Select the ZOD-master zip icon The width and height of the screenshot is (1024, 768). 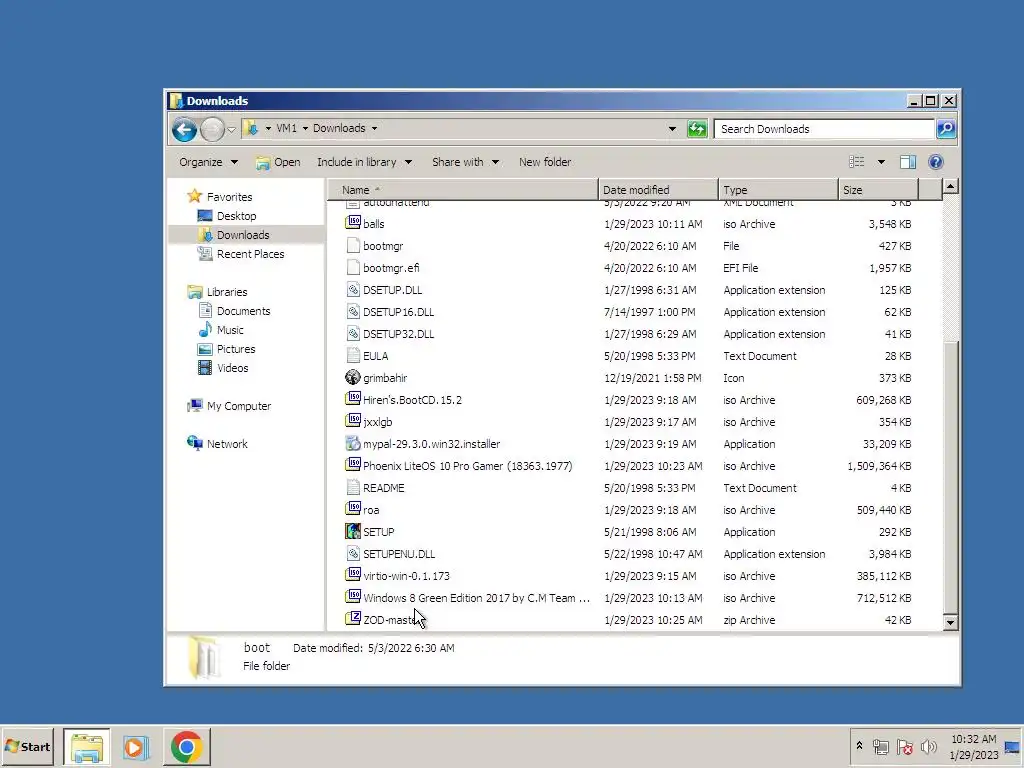(x=353, y=619)
